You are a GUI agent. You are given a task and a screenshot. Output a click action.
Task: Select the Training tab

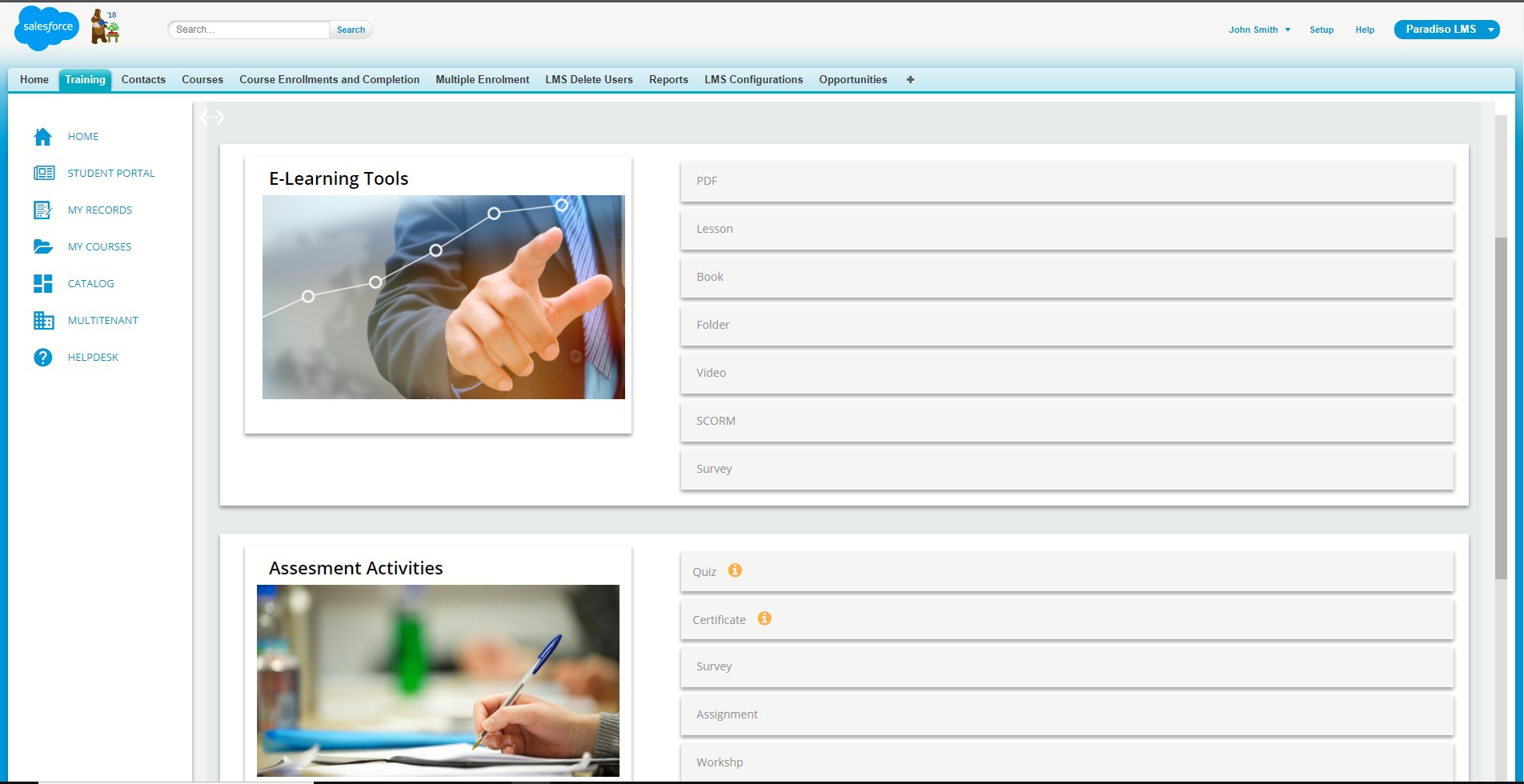coord(85,80)
